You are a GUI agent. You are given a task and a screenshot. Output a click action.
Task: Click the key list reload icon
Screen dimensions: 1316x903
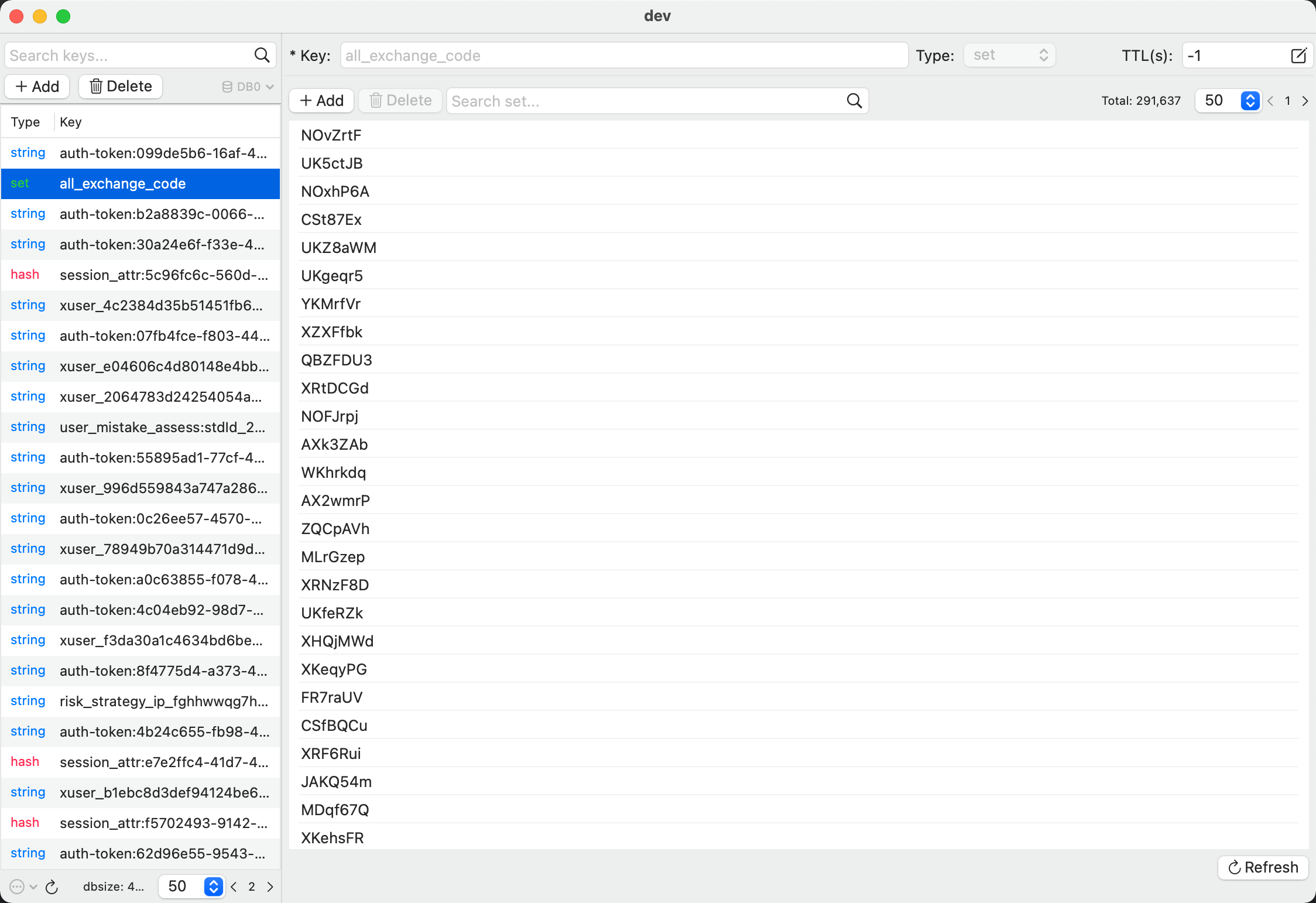[x=52, y=887]
